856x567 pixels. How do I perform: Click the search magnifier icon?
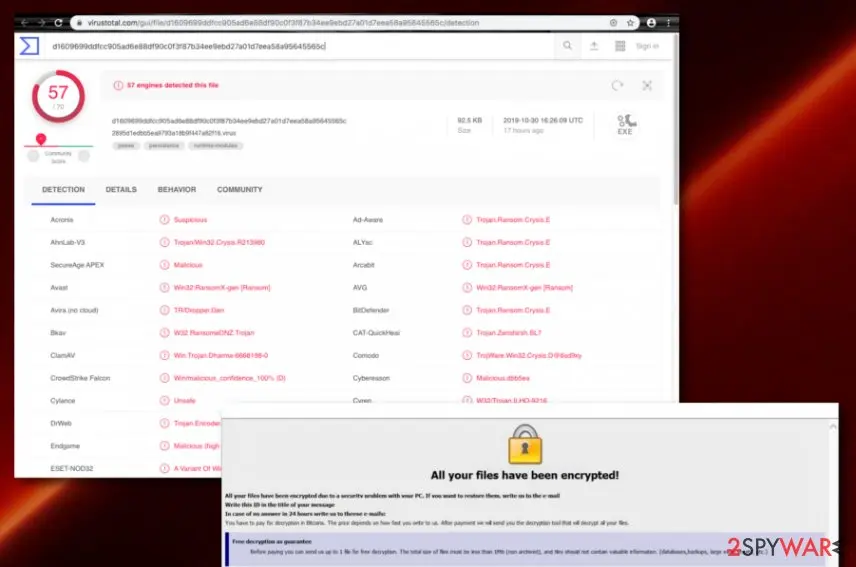pos(568,46)
